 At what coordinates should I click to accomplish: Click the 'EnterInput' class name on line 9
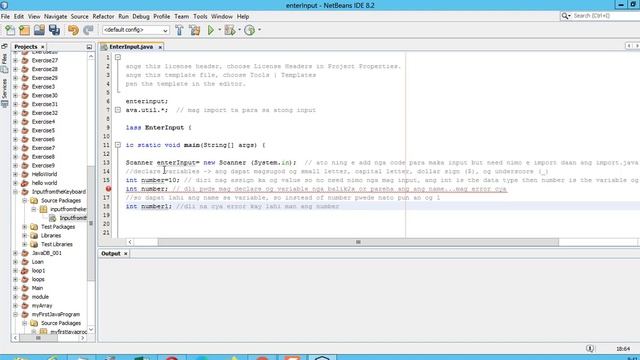click(x=164, y=128)
